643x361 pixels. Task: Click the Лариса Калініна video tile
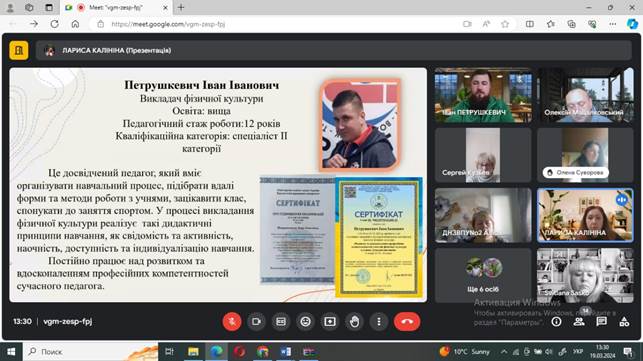(585, 215)
